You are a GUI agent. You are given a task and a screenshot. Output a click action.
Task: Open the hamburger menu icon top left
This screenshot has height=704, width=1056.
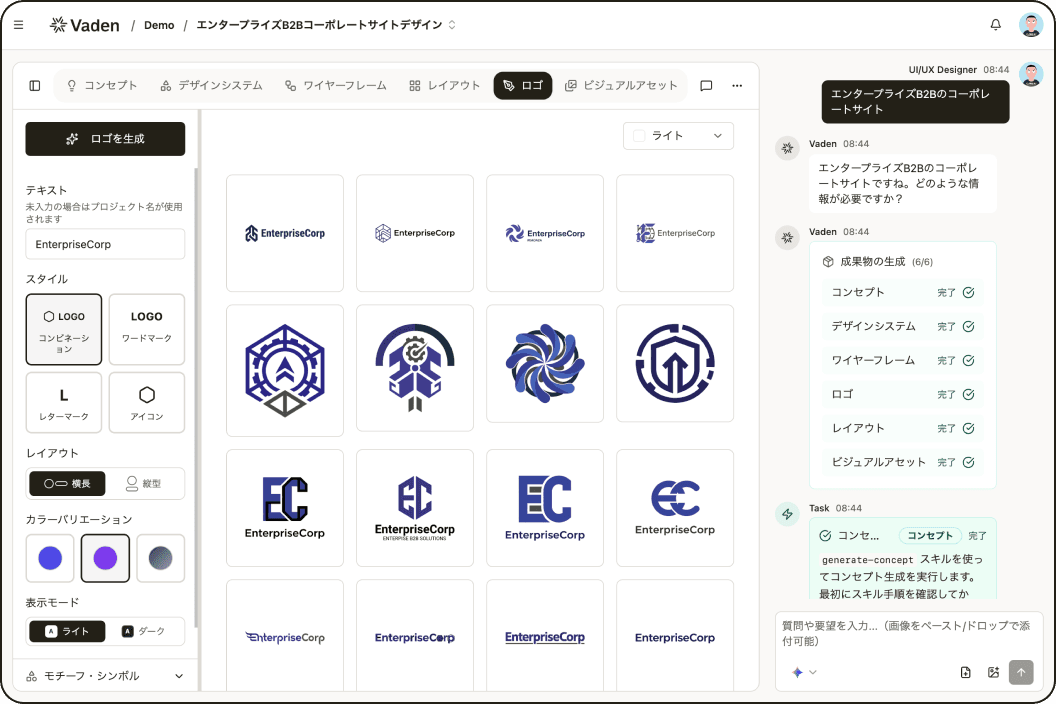click(18, 25)
